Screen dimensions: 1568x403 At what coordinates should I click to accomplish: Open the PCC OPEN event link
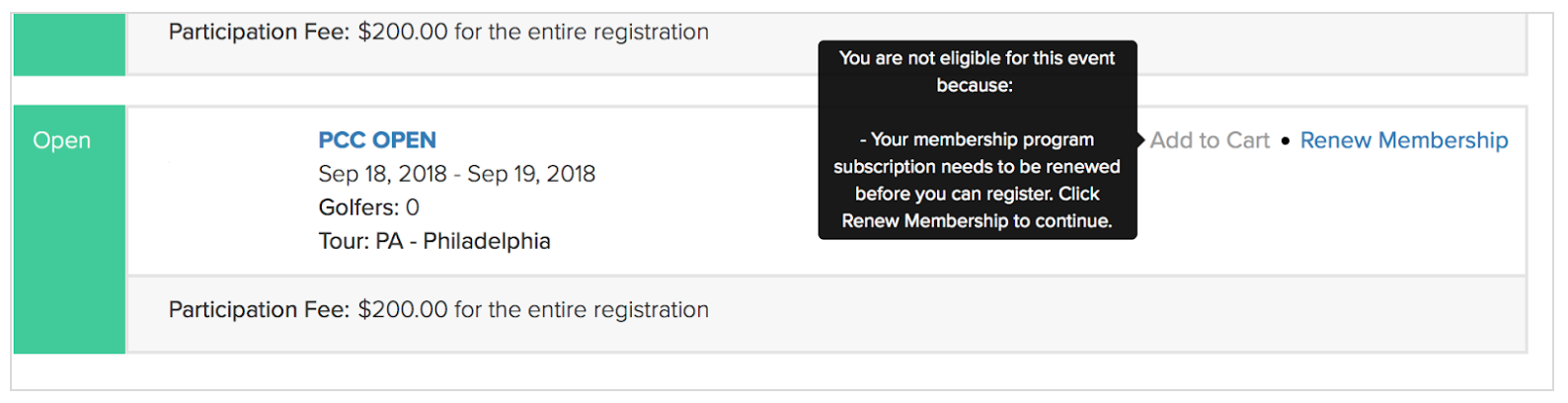(x=376, y=140)
